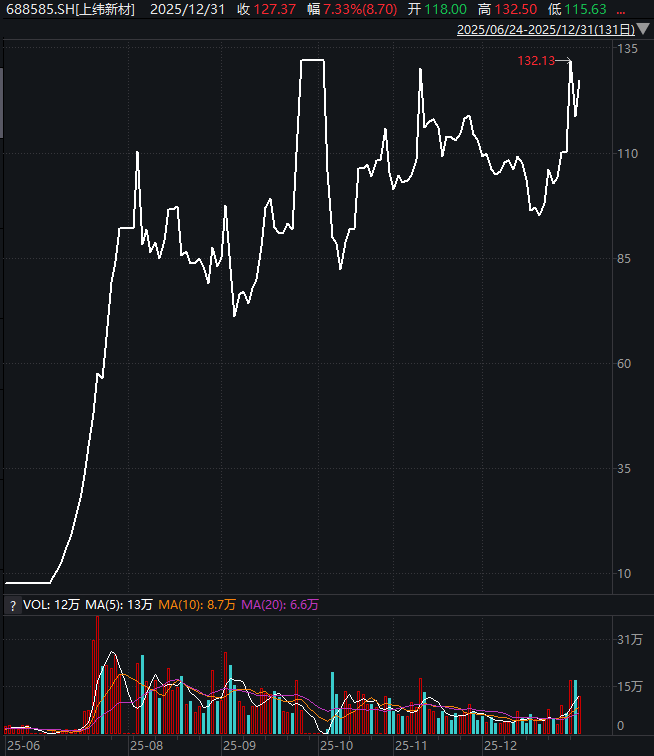Click the 132.13 peak price marker

pyautogui.click(x=536, y=61)
